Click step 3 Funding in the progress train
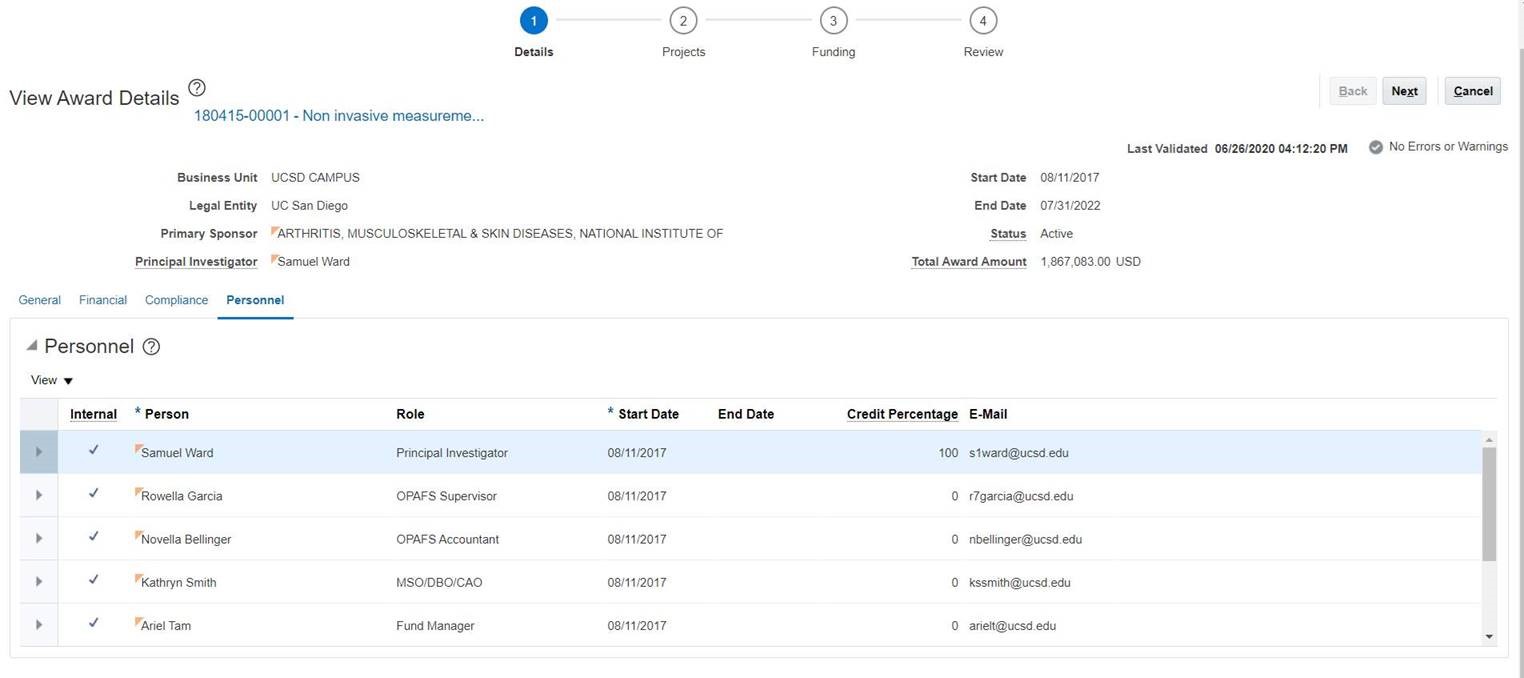Screen dimensions: 1524x678 tap(833, 20)
